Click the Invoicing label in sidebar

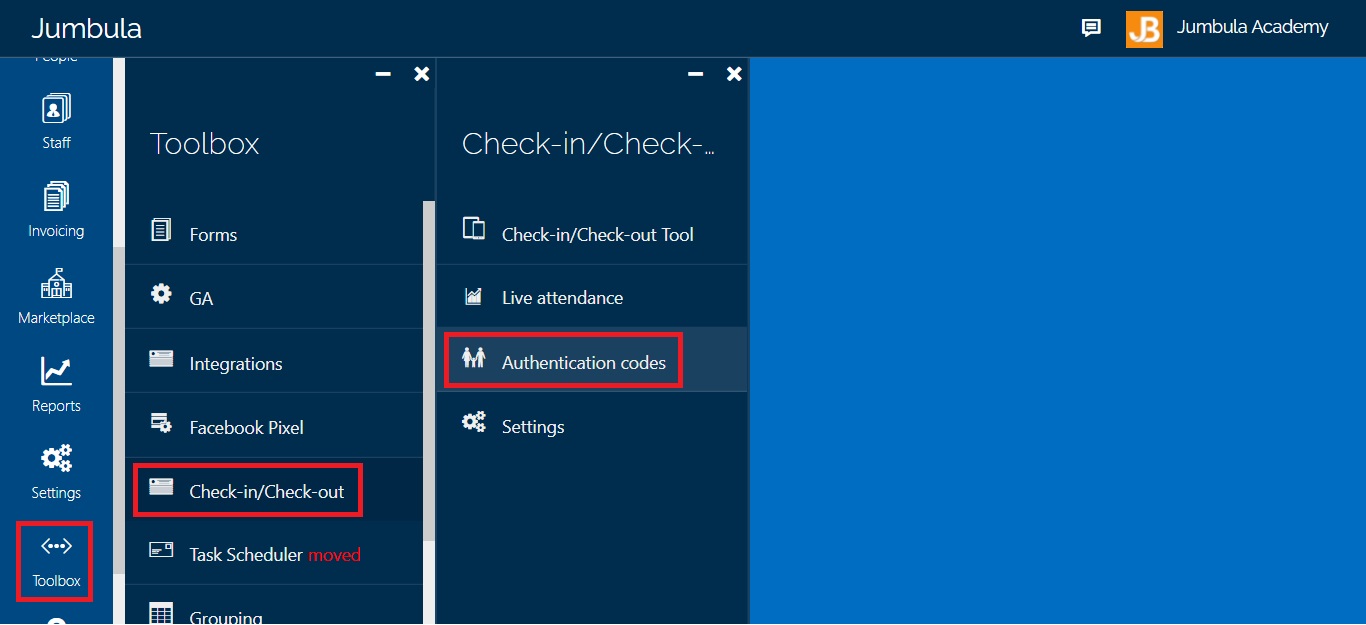point(56,231)
